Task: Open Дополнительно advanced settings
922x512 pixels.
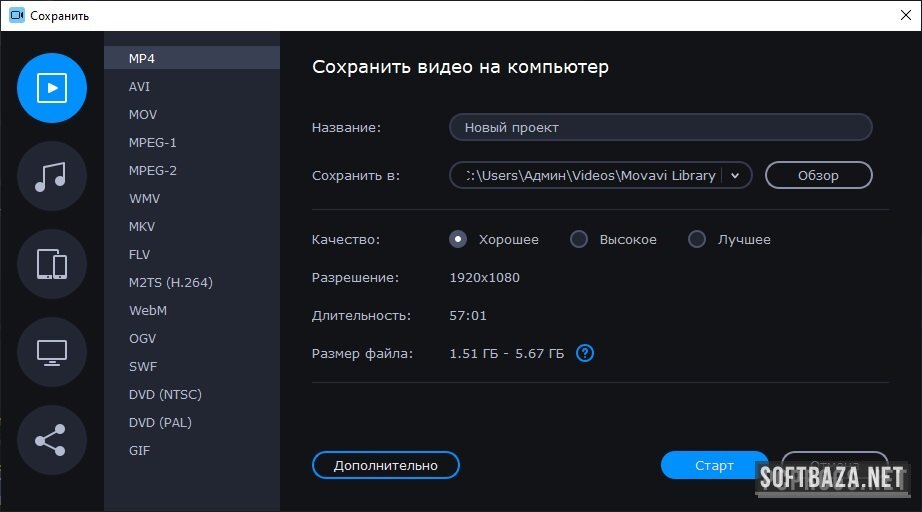Action: click(385, 465)
